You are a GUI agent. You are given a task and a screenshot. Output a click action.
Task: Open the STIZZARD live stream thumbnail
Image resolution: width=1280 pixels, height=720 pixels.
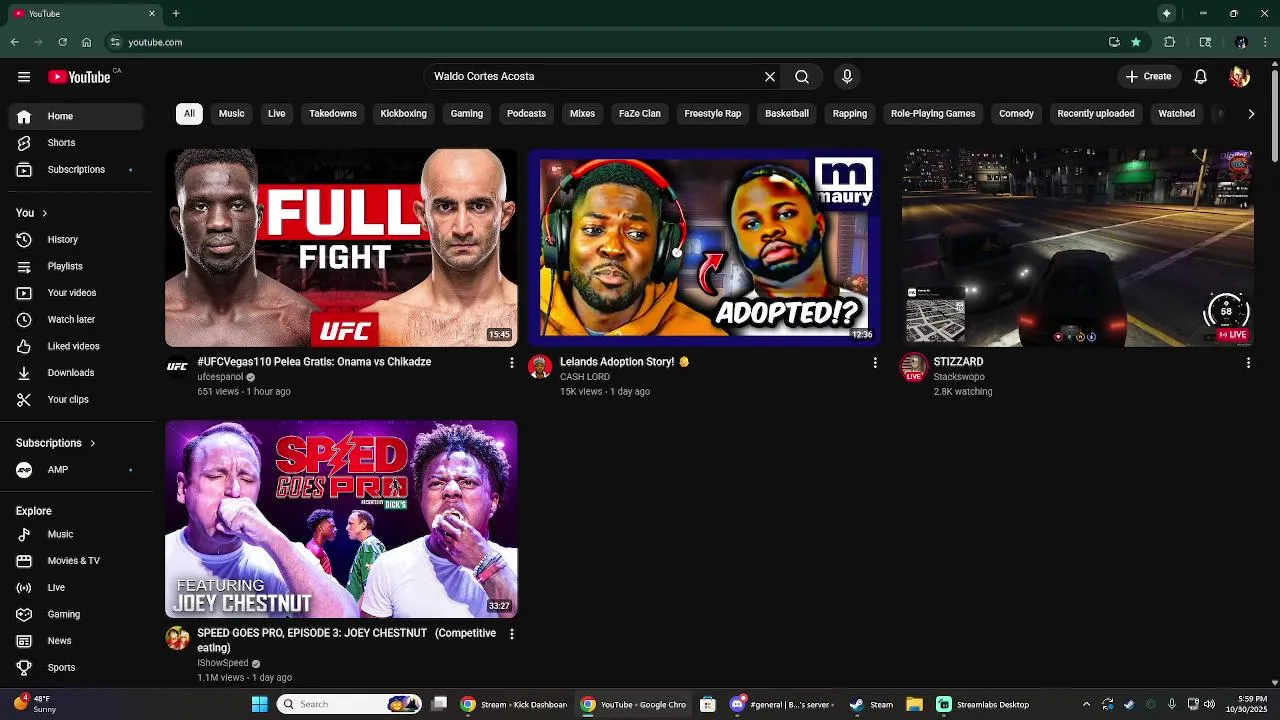1078,248
